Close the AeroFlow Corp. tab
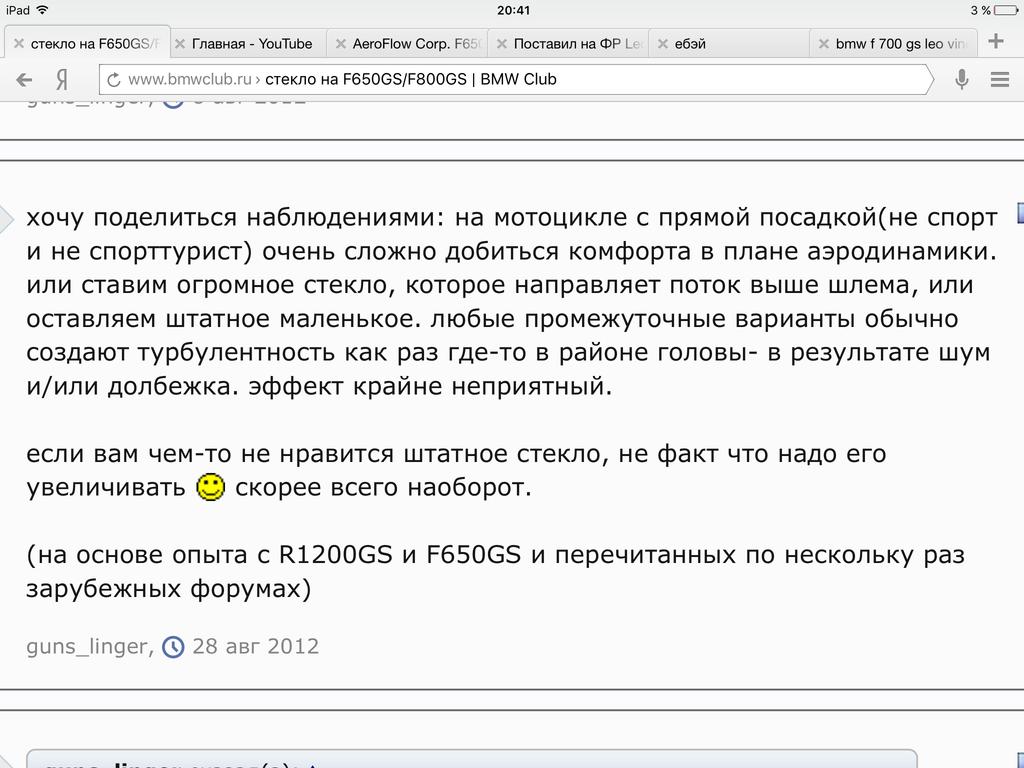Screen dimensions: 1024x768 pos(341,44)
